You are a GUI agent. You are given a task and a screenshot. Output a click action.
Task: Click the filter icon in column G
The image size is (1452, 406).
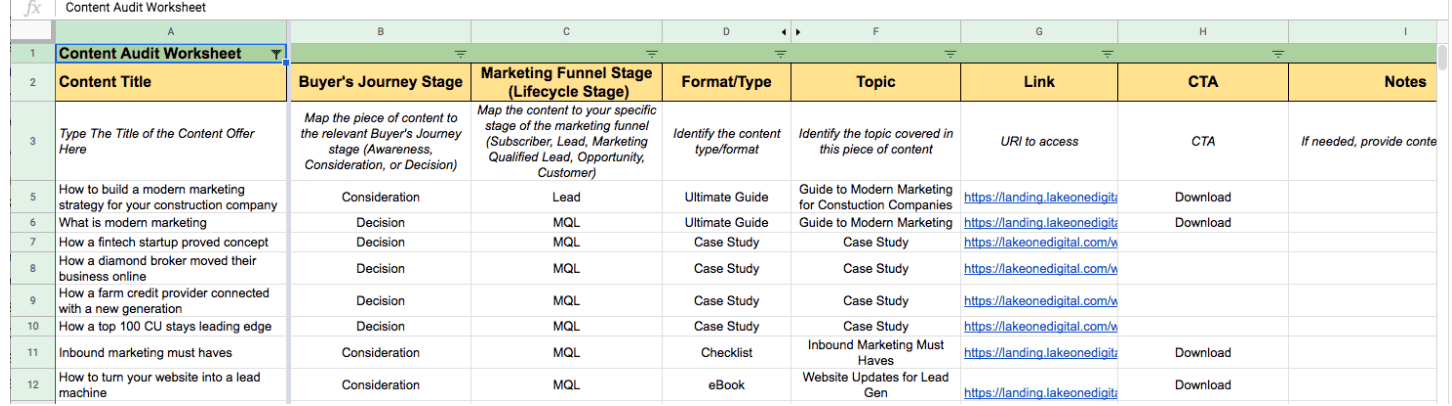[x=1107, y=54]
